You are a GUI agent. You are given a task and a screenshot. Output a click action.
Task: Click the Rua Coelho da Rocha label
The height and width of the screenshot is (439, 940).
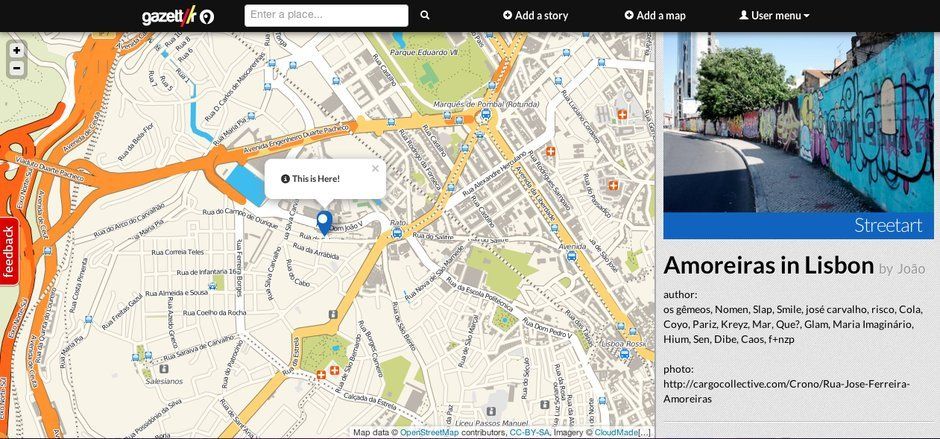coord(214,312)
